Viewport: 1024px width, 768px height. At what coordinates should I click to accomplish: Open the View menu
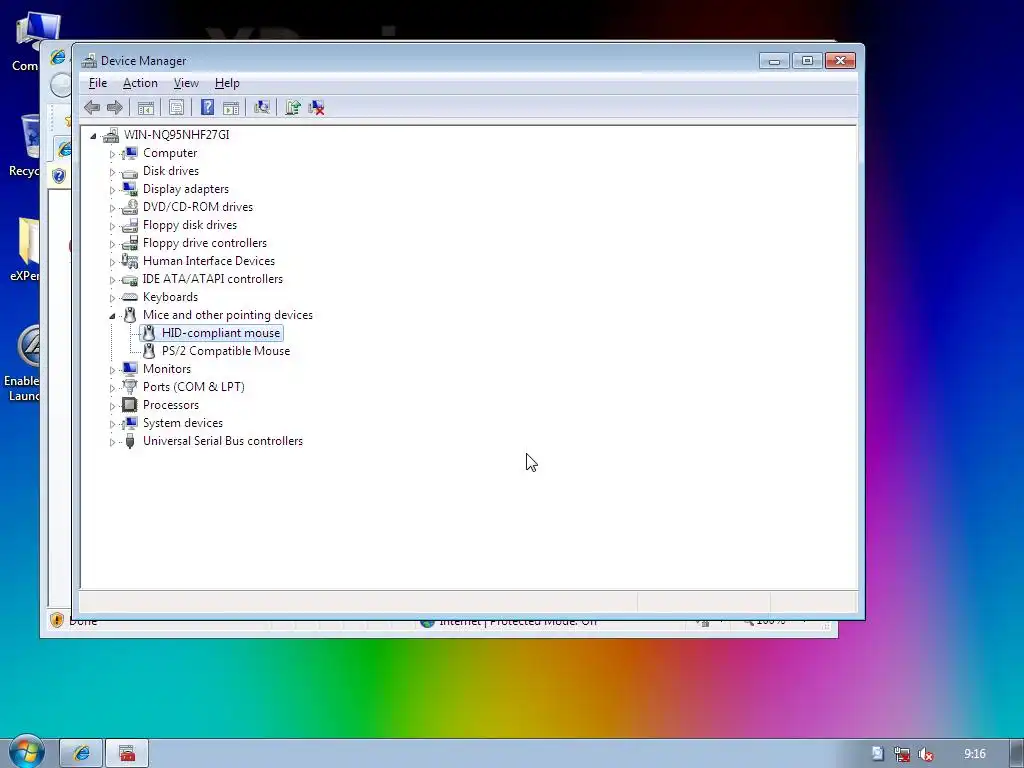pyautogui.click(x=186, y=83)
